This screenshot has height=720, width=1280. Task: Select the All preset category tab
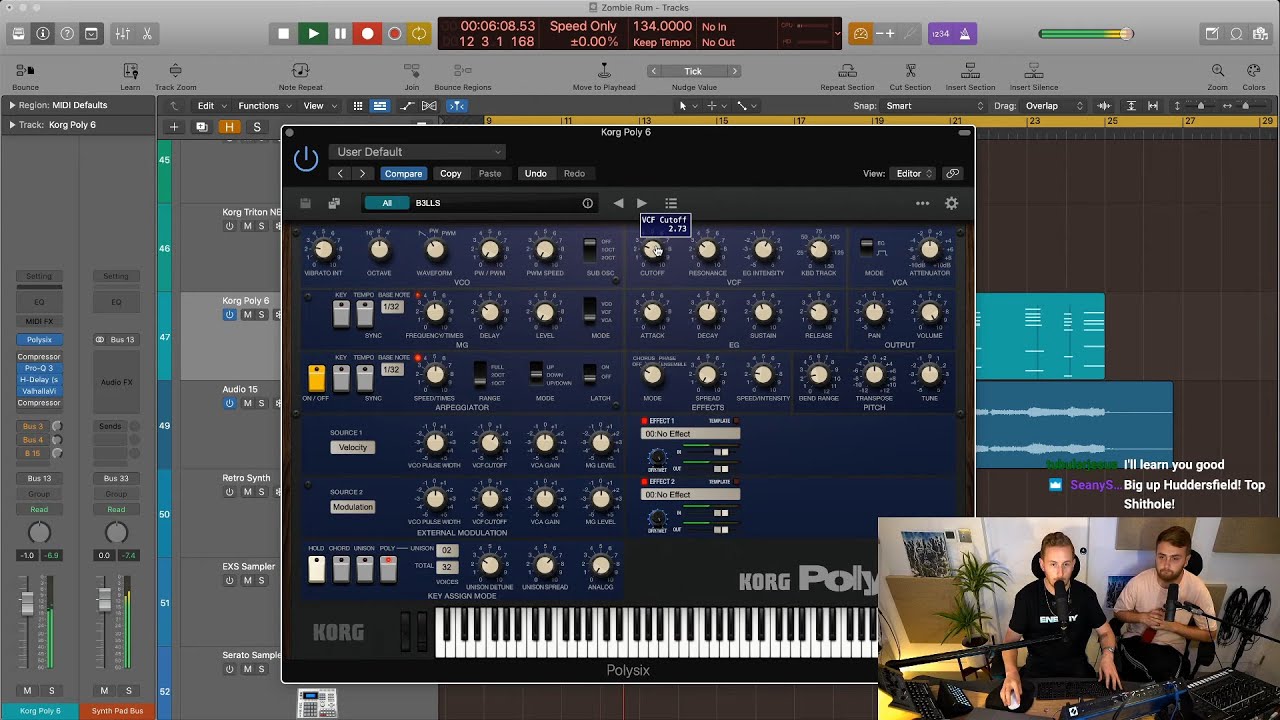387,203
